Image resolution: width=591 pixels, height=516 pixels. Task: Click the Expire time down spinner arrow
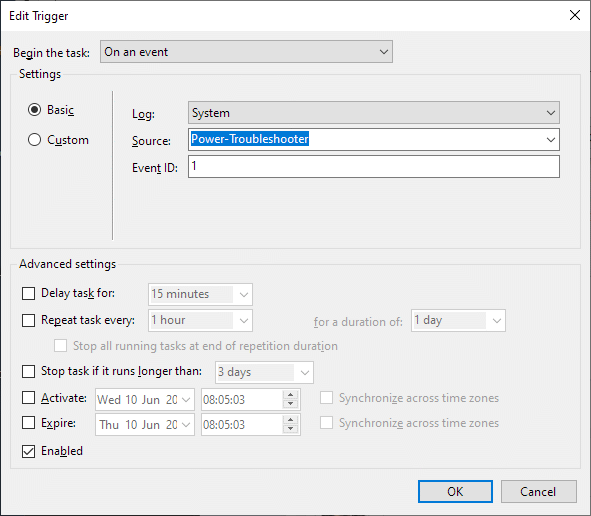click(290, 429)
